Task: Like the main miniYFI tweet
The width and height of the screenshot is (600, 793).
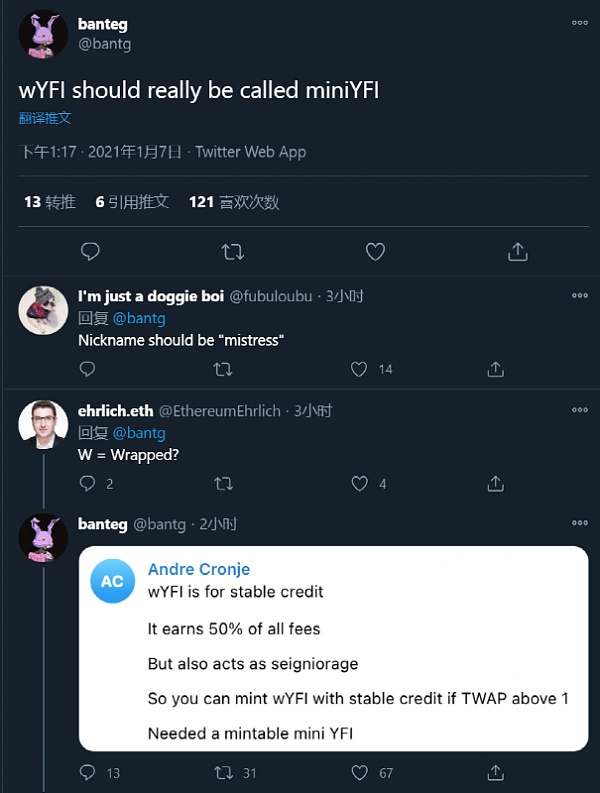Action: click(375, 251)
